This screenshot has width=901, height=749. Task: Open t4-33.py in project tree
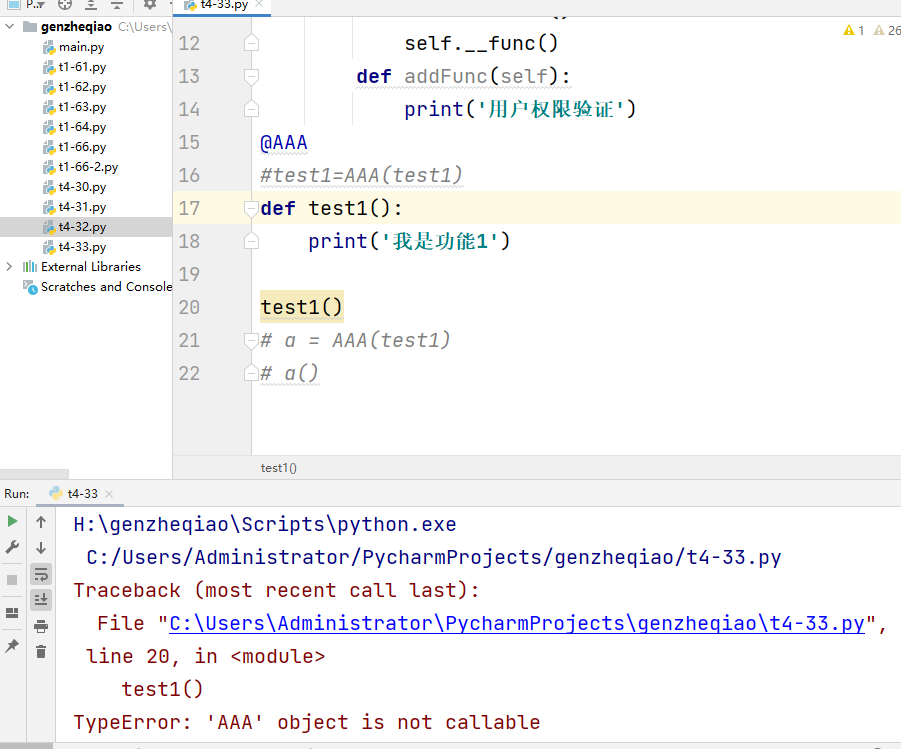tap(82, 247)
